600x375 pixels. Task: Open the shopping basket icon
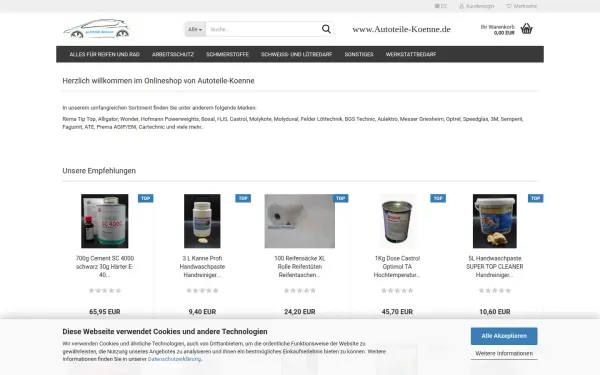click(527, 29)
